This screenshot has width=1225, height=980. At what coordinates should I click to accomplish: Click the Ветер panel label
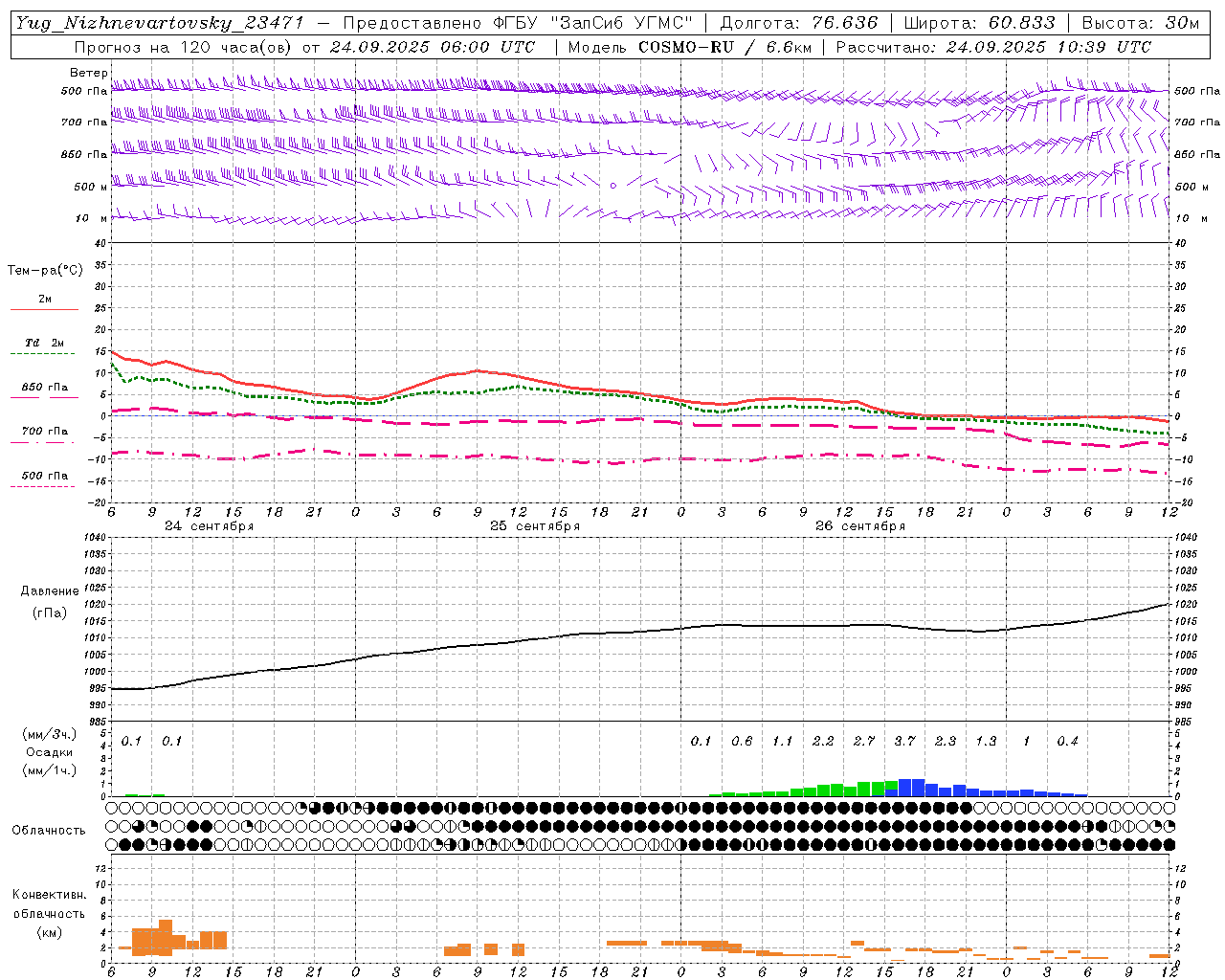pyautogui.click(x=88, y=73)
